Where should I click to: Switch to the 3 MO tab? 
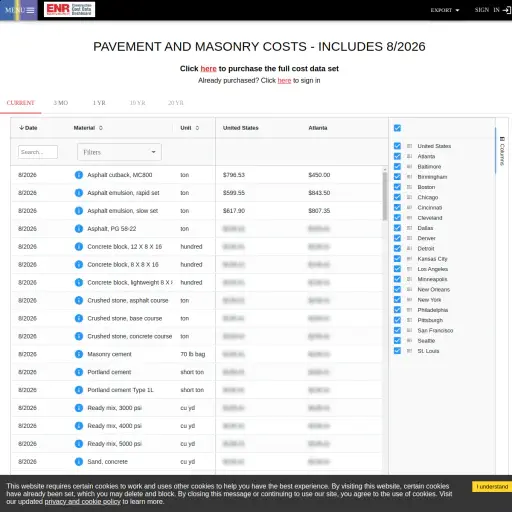coord(61,103)
